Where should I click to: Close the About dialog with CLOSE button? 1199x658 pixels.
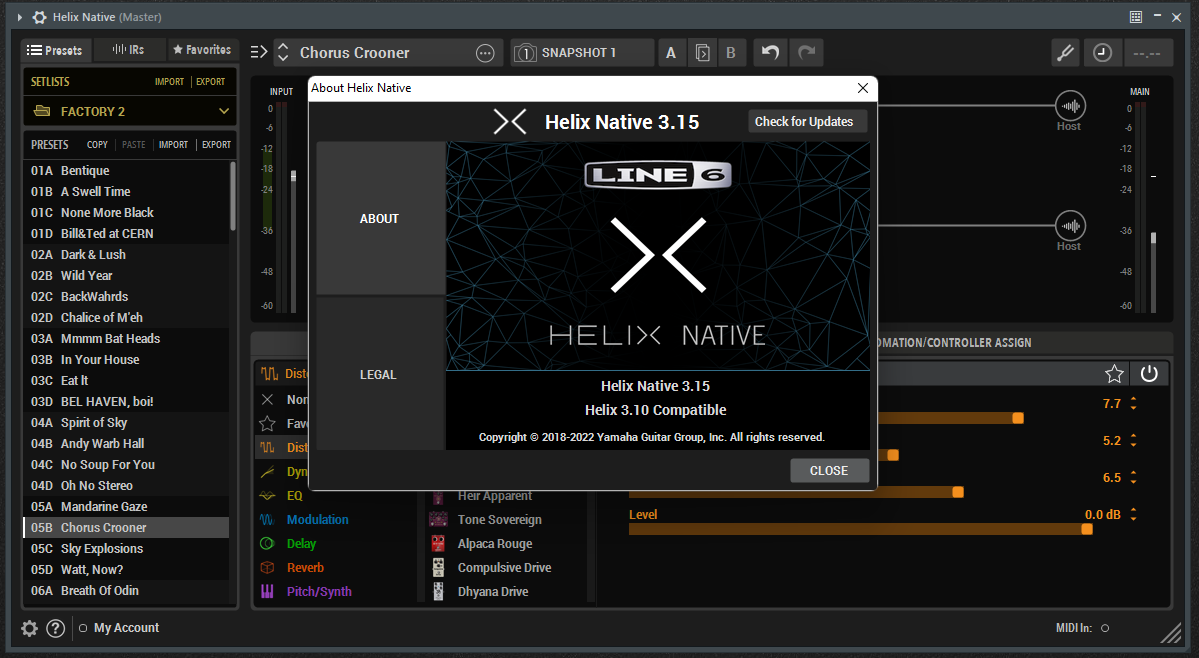tap(829, 471)
